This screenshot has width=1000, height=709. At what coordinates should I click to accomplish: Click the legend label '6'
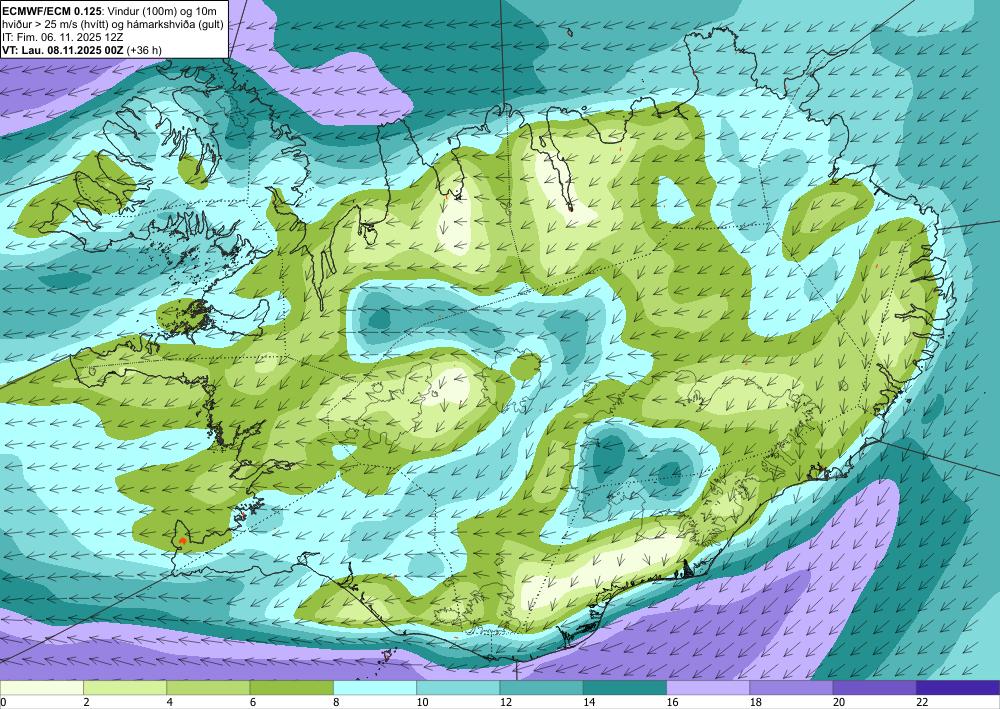[253, 702]
